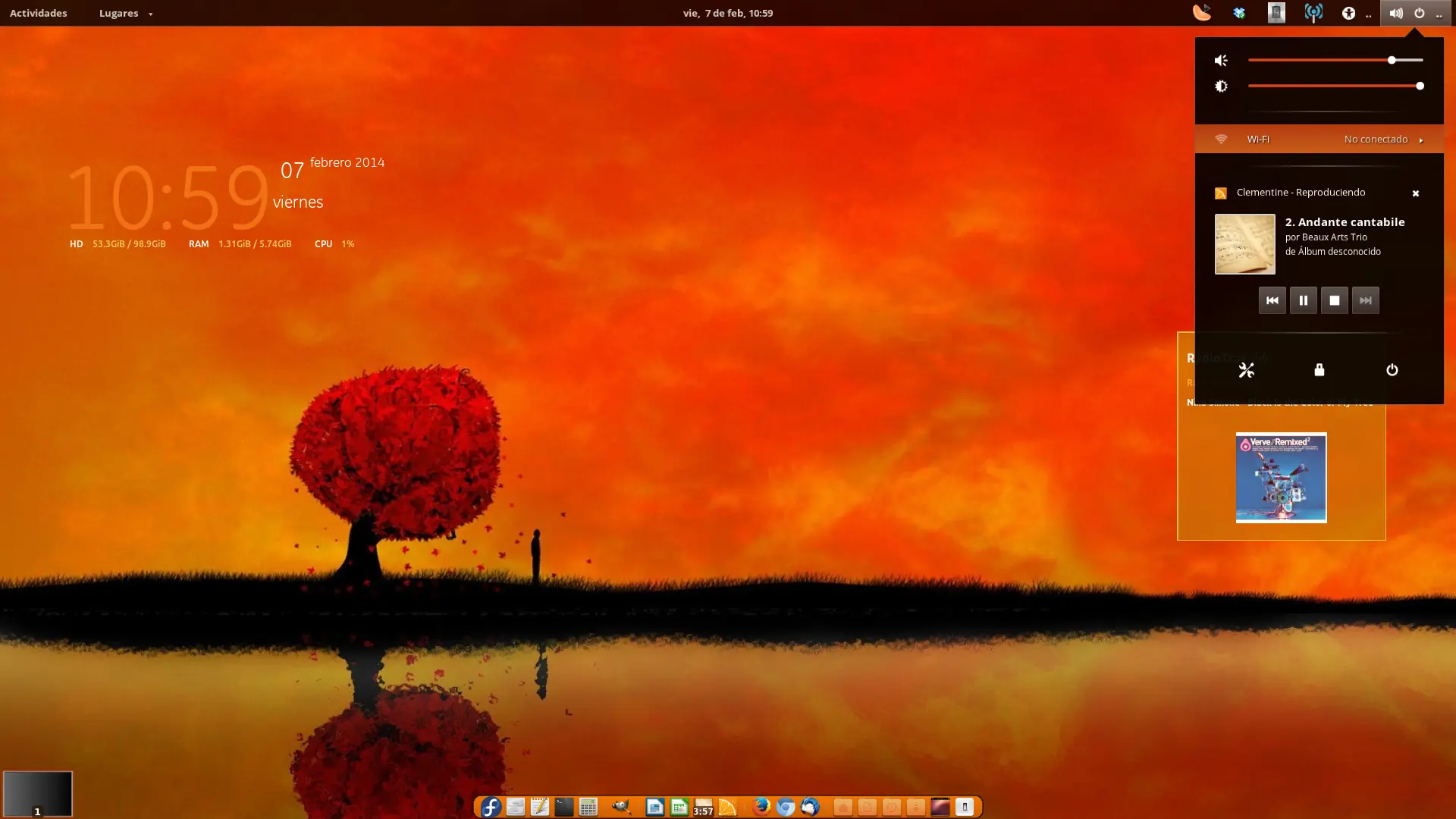
Task: Stop the Clementine playback
Action: (x=1335, y=300)
